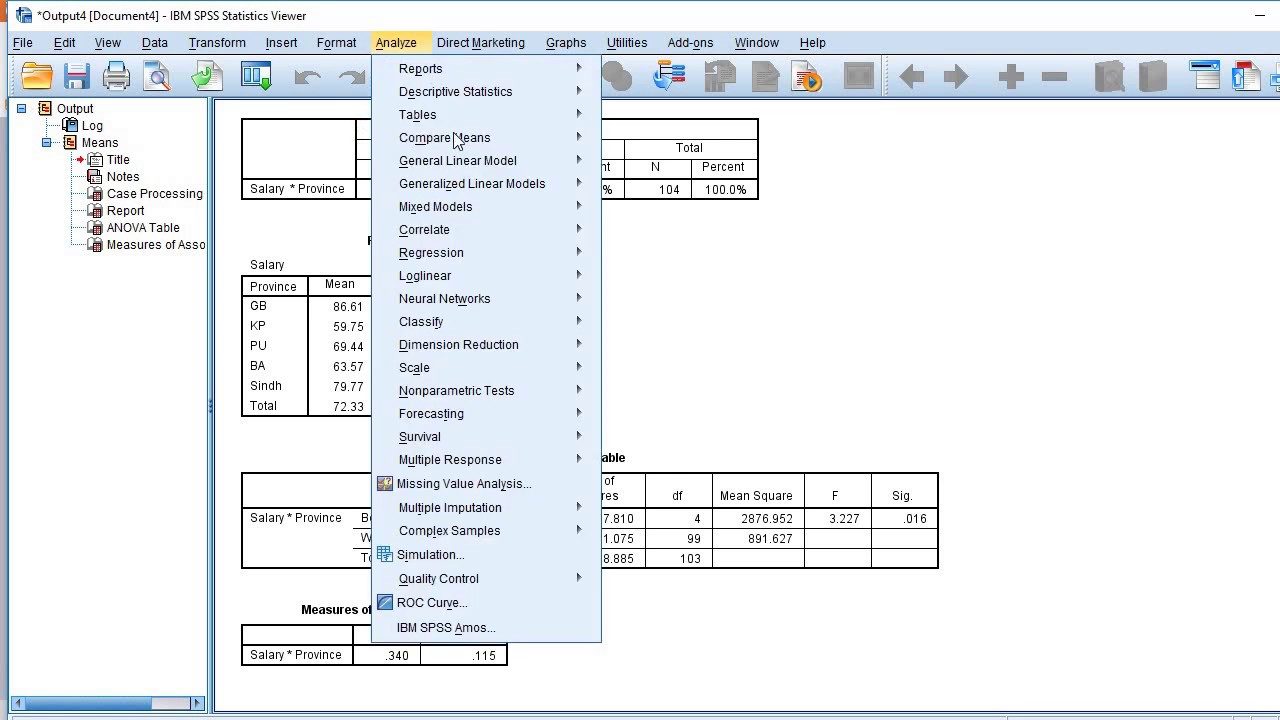Open the Help menu
The height and width of the screenshot is (720, 1280).
[812, 43]
